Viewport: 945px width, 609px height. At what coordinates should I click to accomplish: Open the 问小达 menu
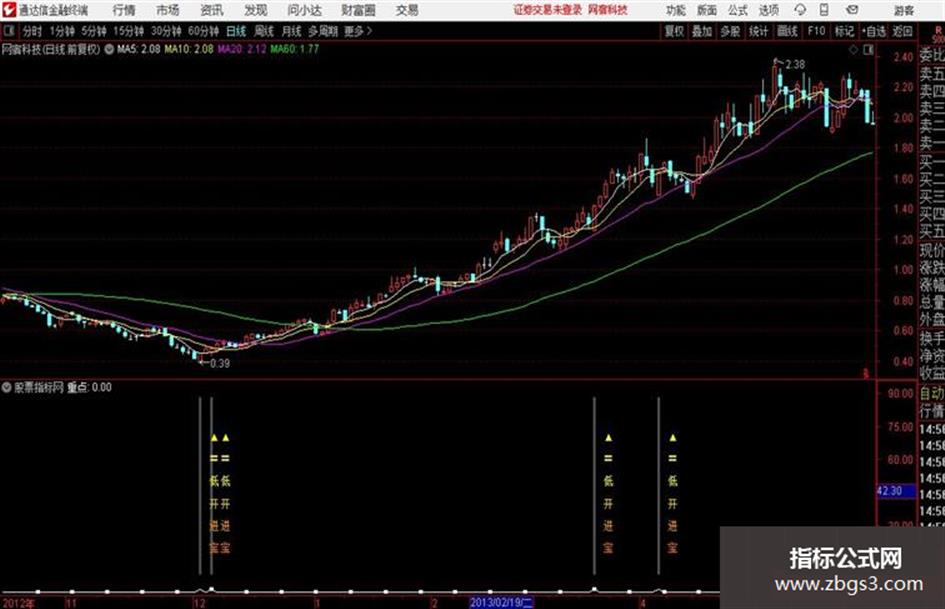coord(304,10)
